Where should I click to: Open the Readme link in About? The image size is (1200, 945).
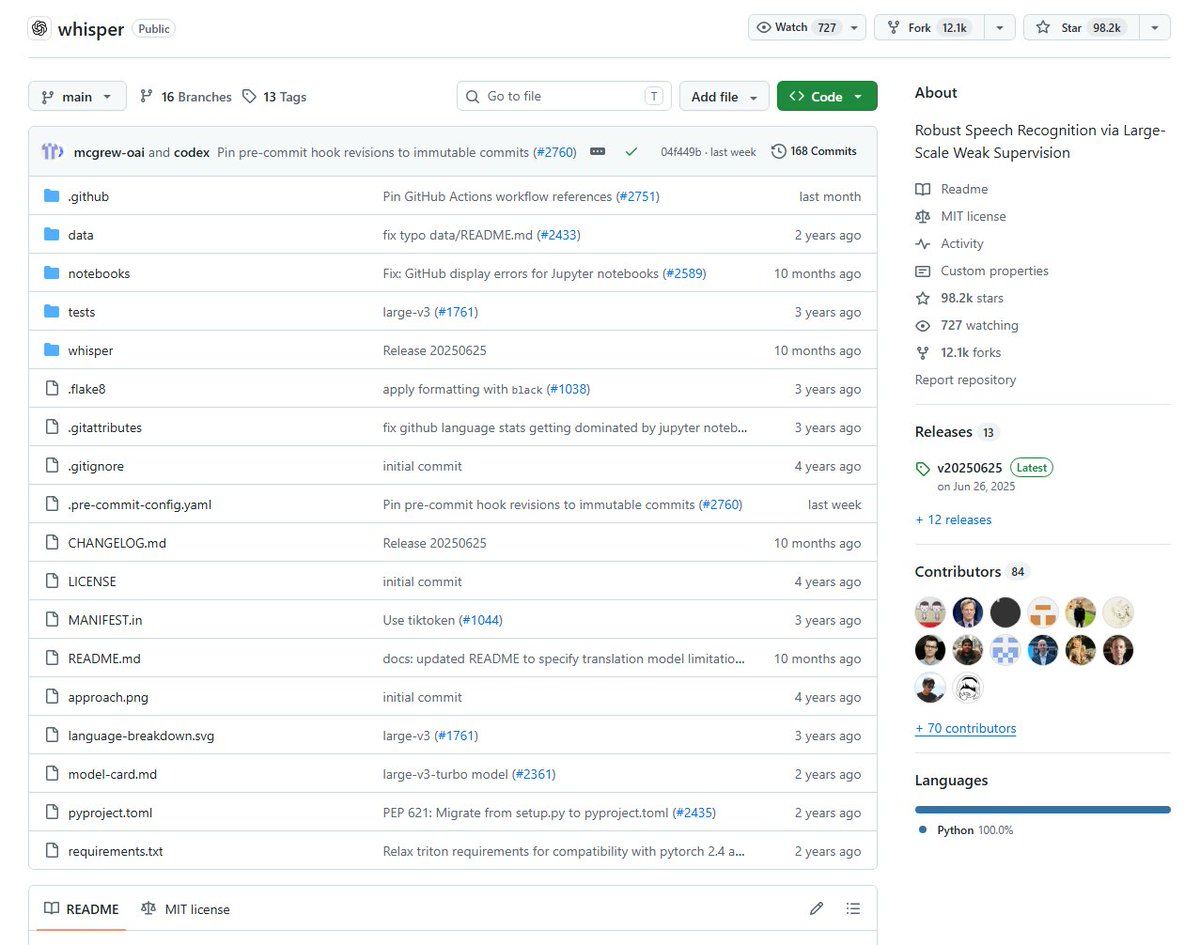[951, 189]
